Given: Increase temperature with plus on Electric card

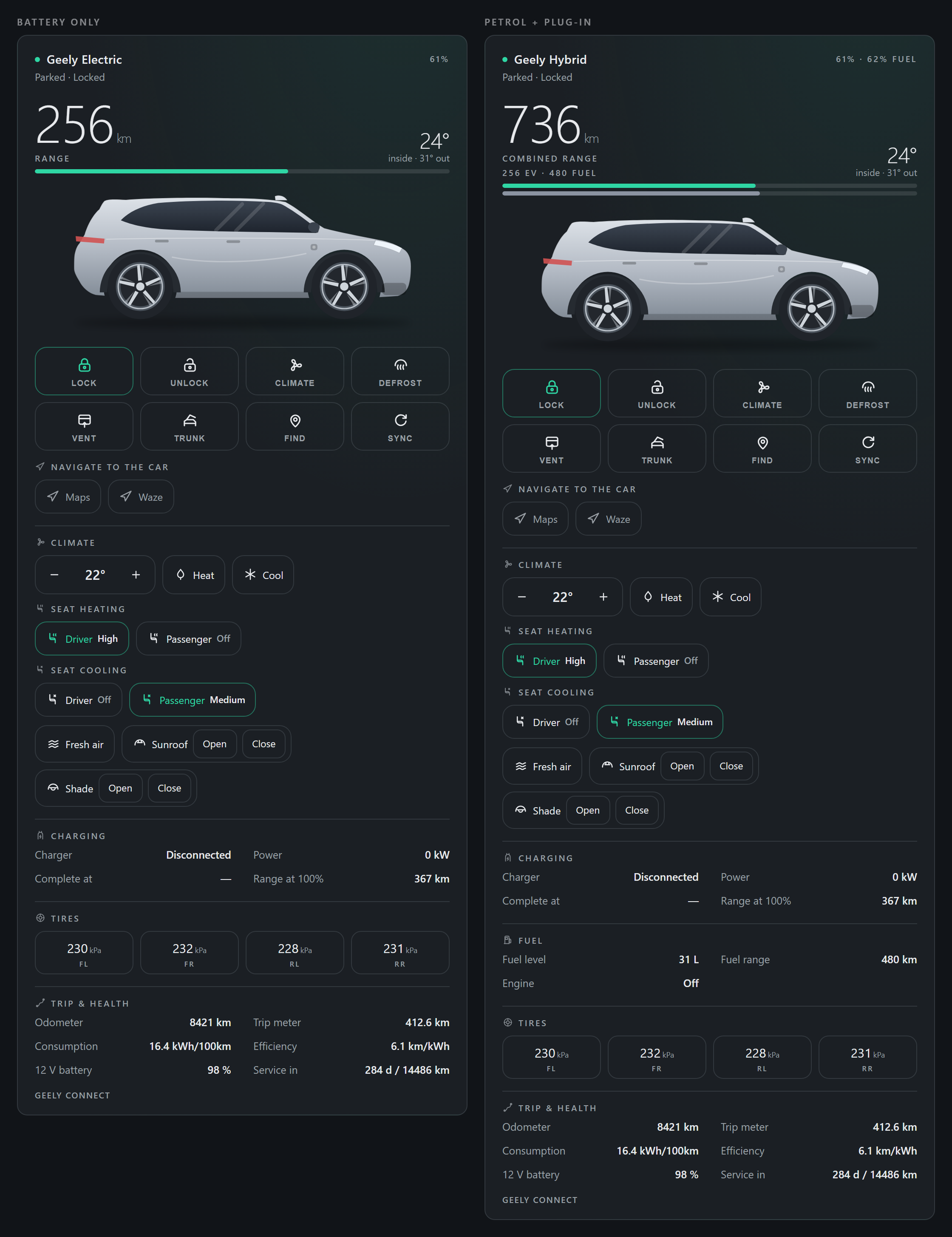Looking at the screenshot, I should coord(136,575).
